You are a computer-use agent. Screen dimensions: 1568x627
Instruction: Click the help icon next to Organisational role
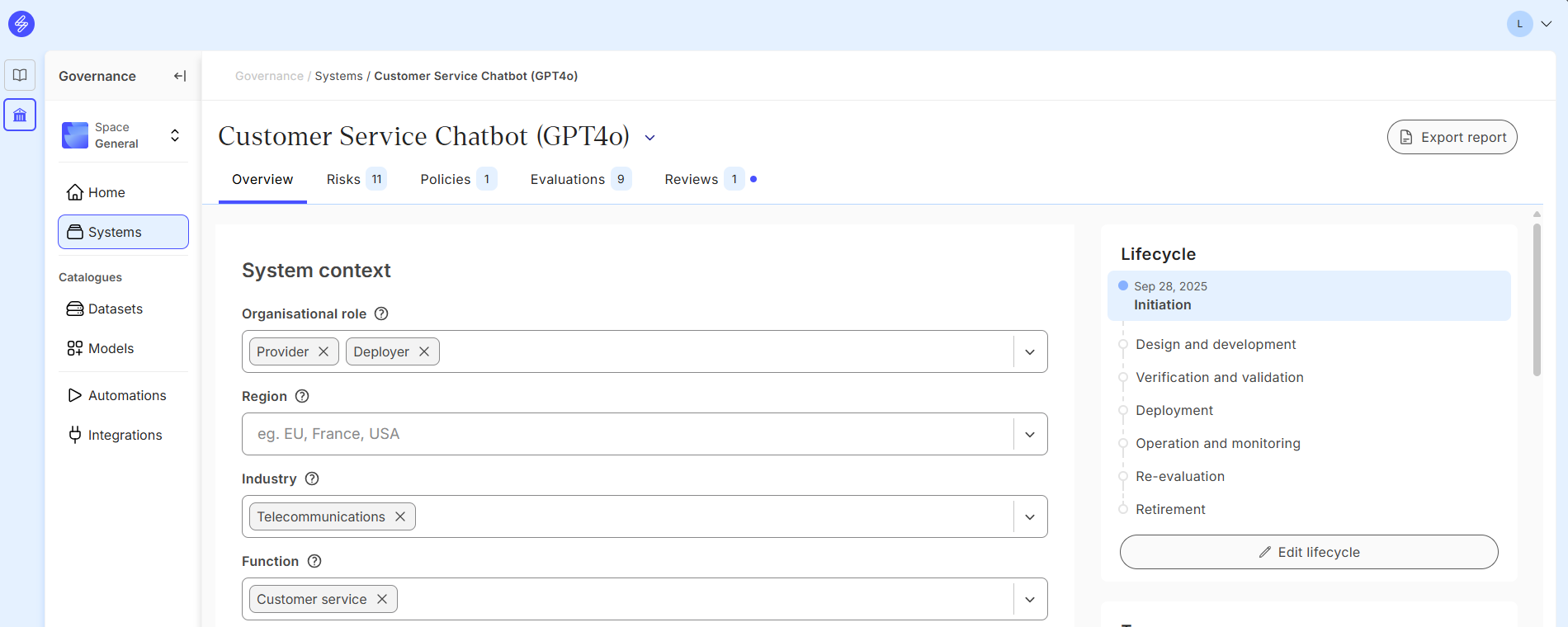(381, 313)
